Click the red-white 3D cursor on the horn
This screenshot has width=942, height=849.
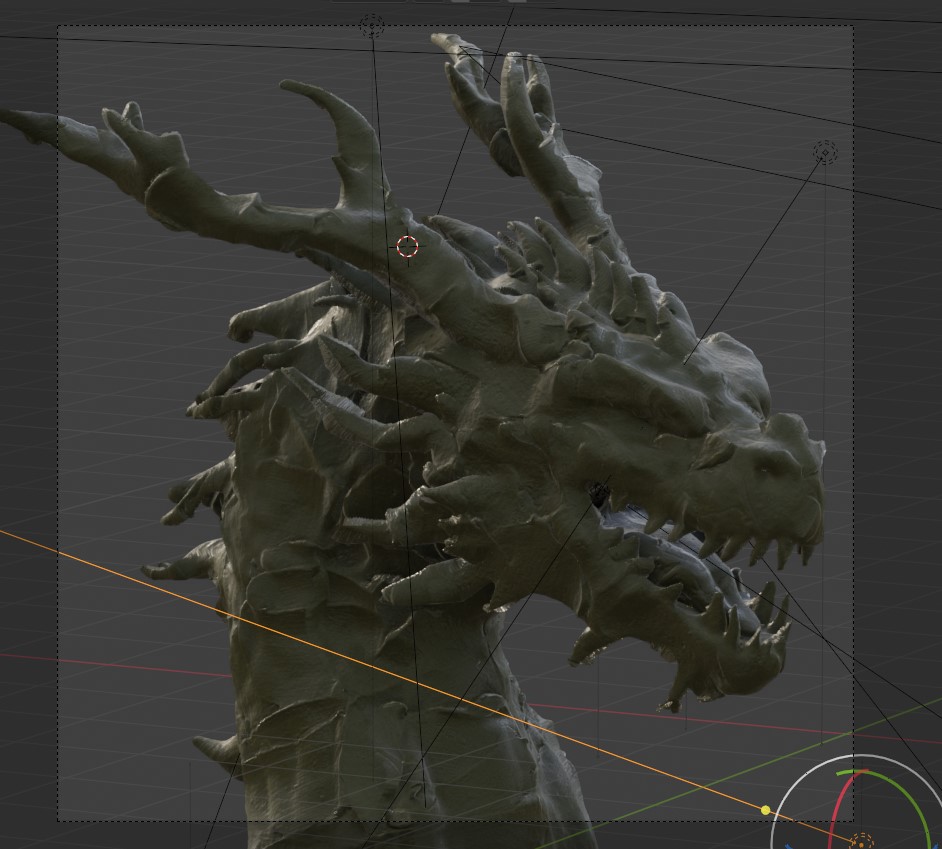pos(407,246)
